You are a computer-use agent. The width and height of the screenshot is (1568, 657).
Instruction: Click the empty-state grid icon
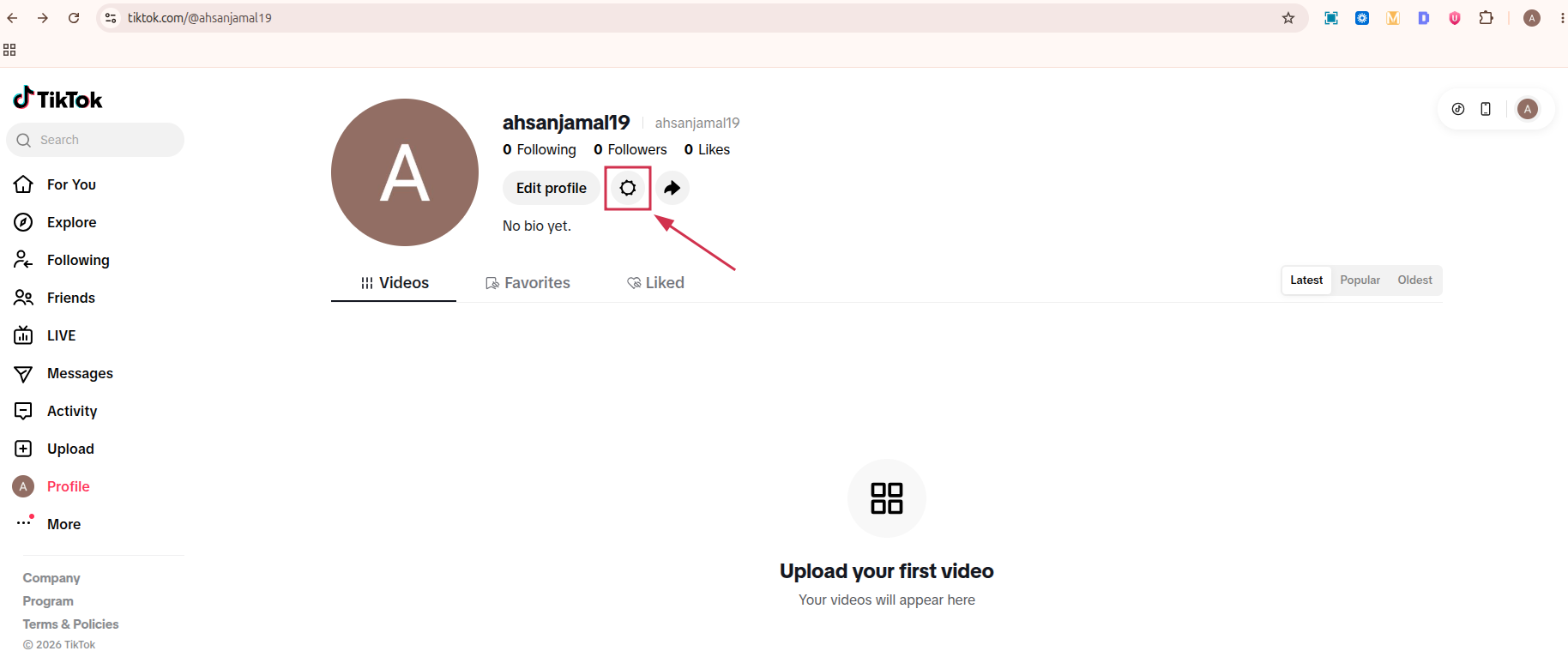pos(887,498)
